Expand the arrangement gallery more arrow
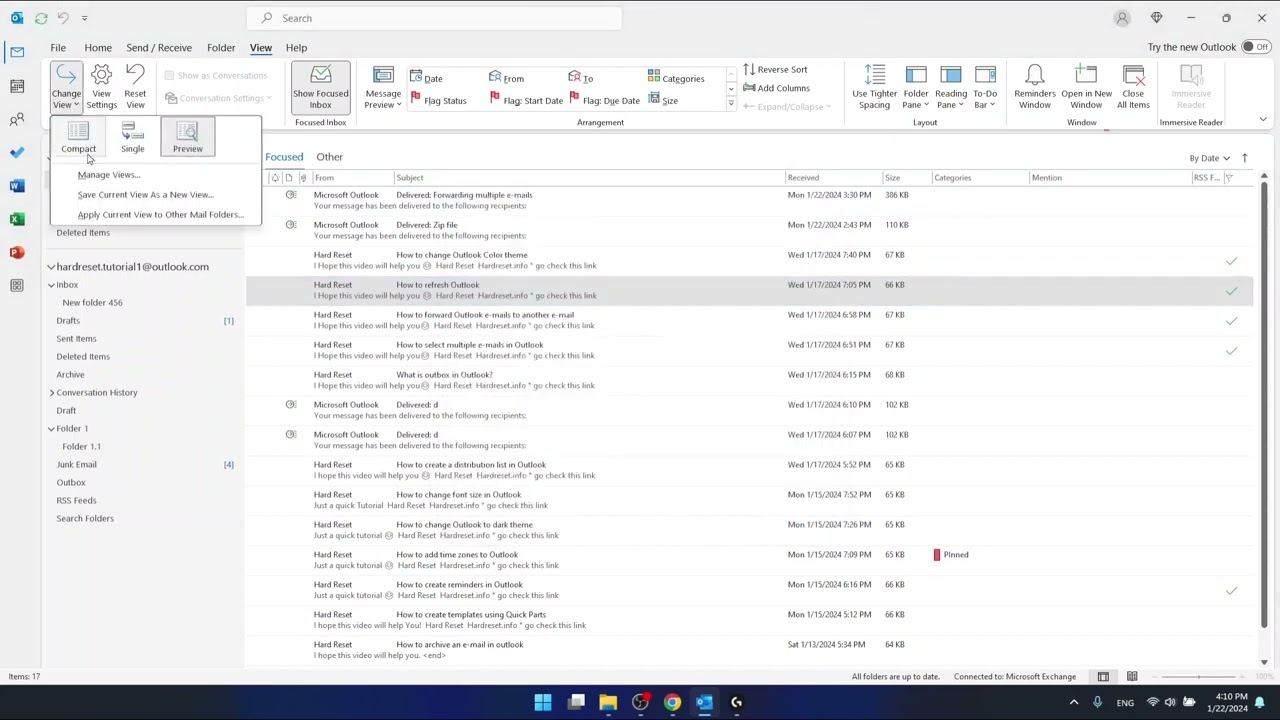Screen dimensions: 1280x720 pyautogui.click(x=731, y=104)
